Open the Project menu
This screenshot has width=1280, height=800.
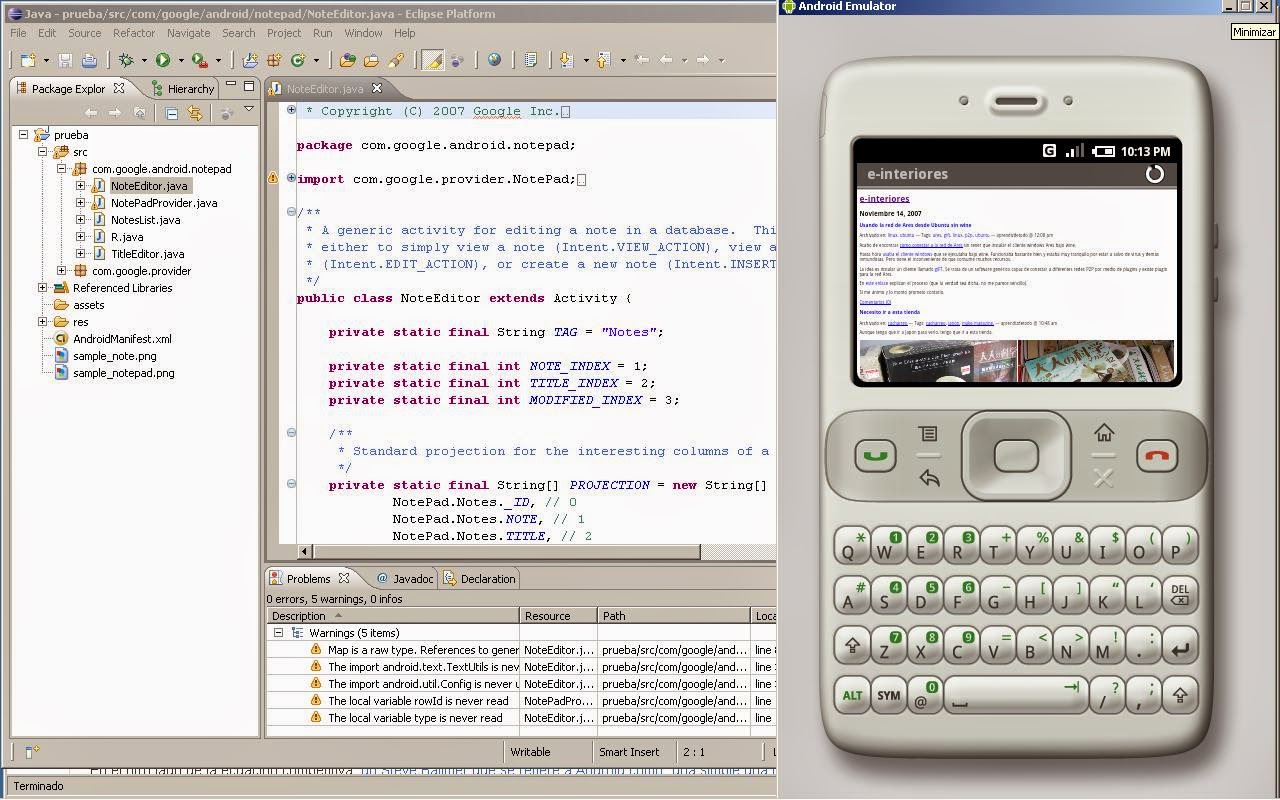pos(283,33)
